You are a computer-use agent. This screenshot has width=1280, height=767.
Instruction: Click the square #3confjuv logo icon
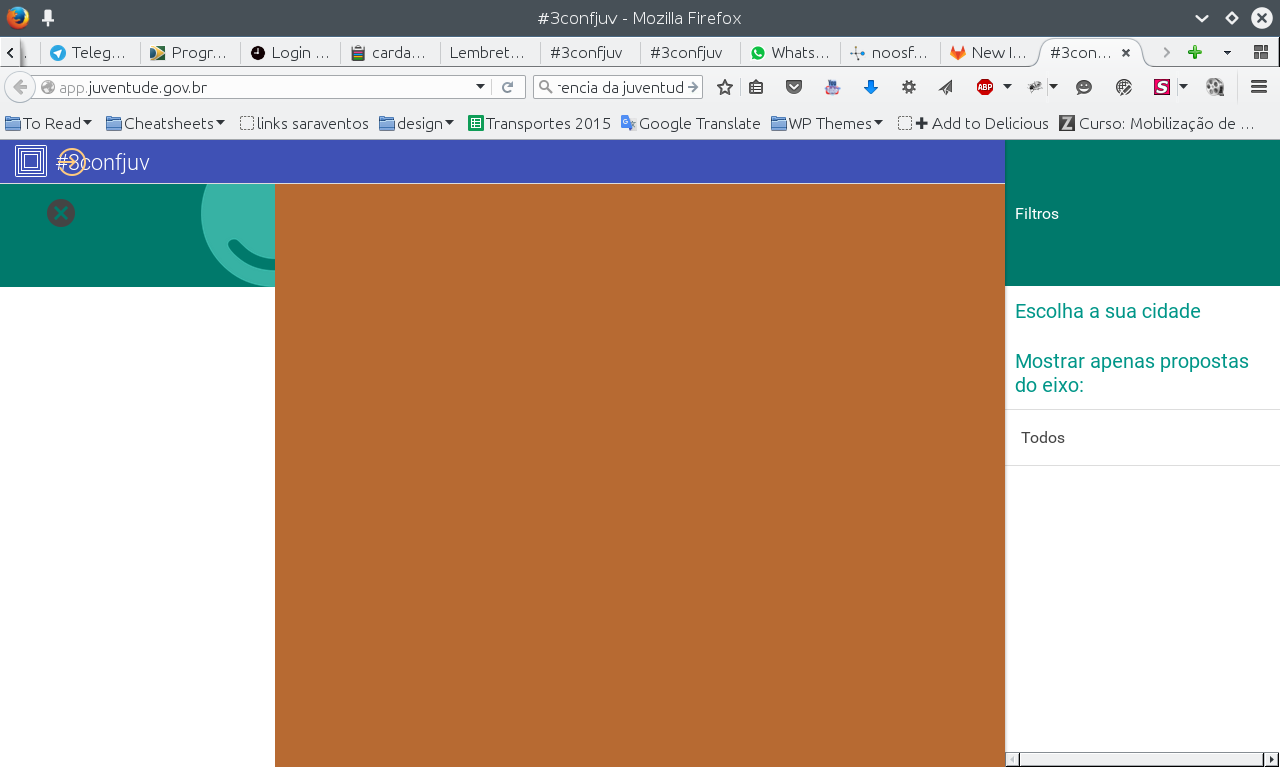point(31,161)
